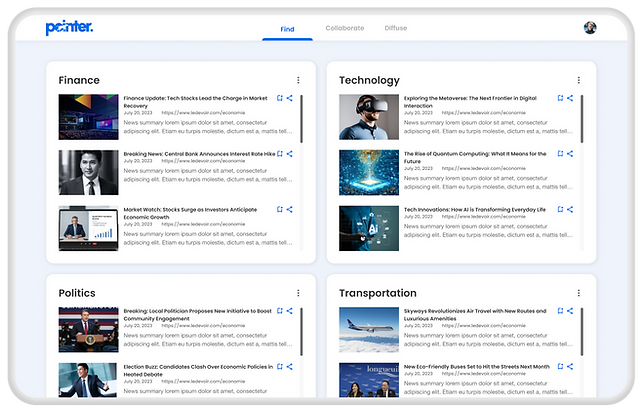Open the Market Watch laptop chart thumbnail
The height and width of the screenshot is (412, 643).
(x=89, y=228)
